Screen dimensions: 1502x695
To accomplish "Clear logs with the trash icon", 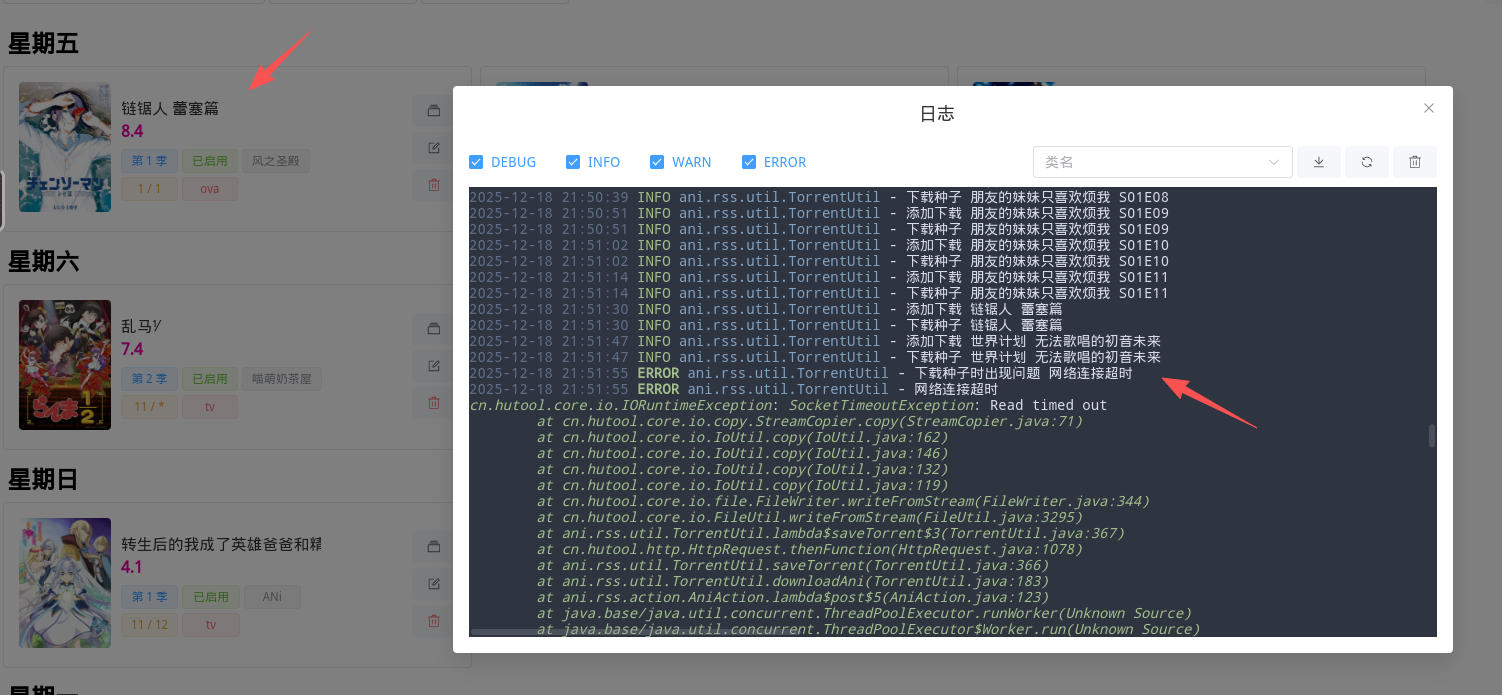I will coord(1415,162).
